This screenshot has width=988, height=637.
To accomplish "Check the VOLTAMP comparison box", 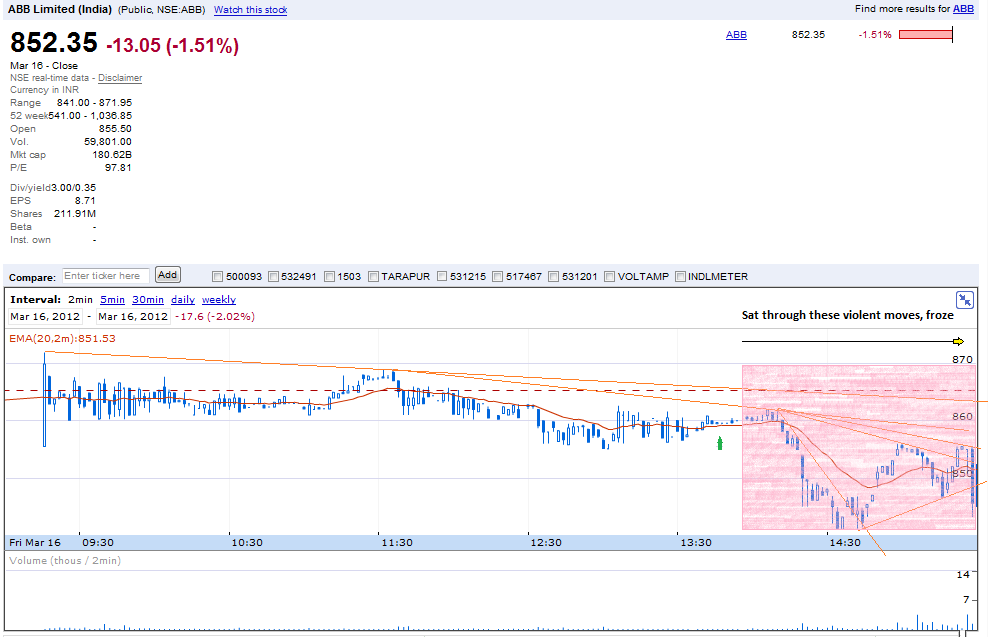I will tap(609, 277).
